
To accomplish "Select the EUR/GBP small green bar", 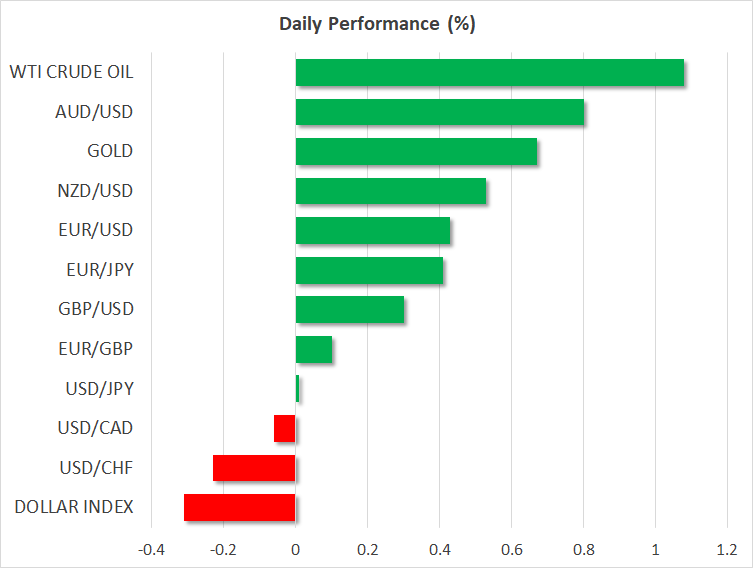I will point(314,350).
